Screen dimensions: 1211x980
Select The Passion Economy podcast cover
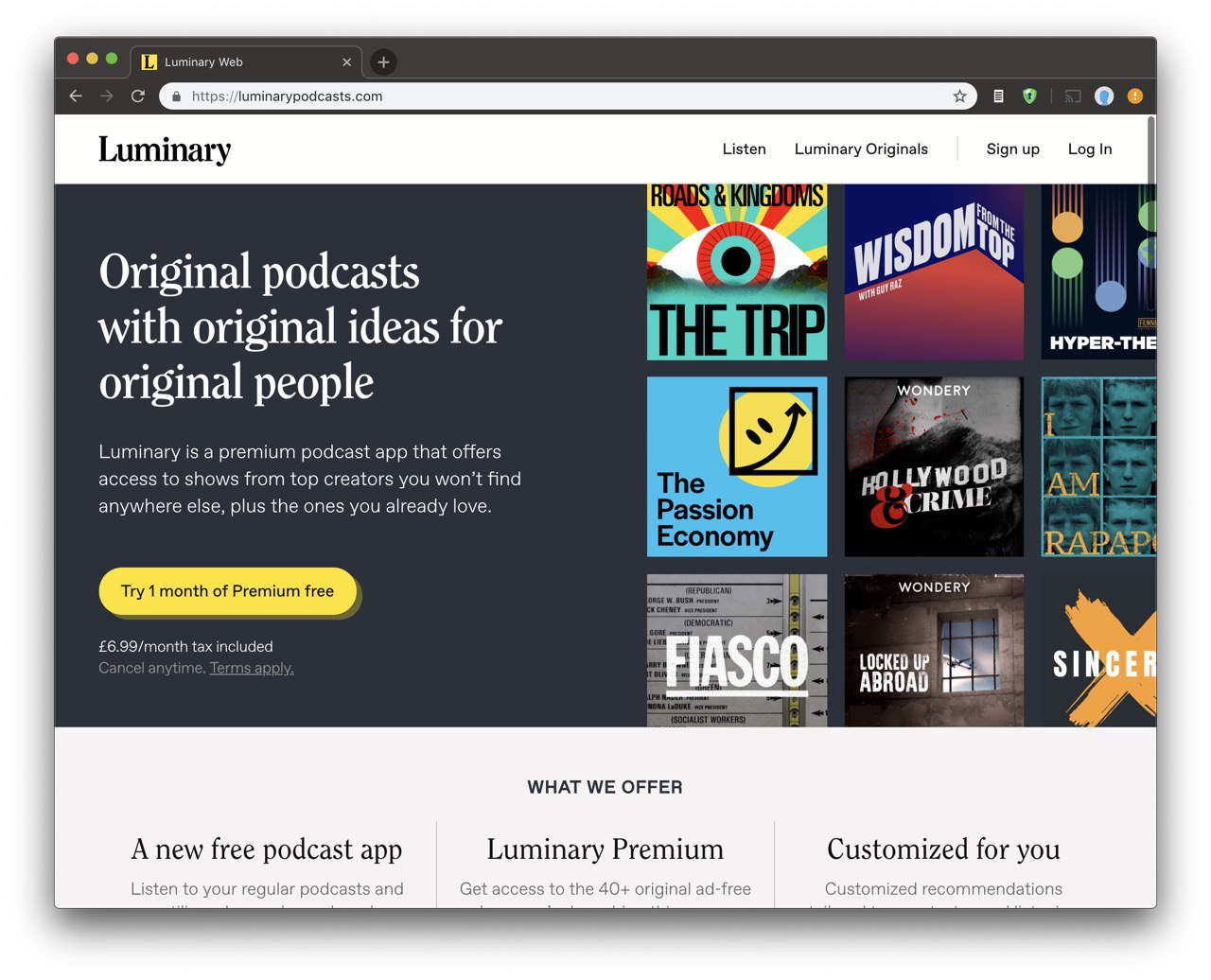(x=737, y=466)
